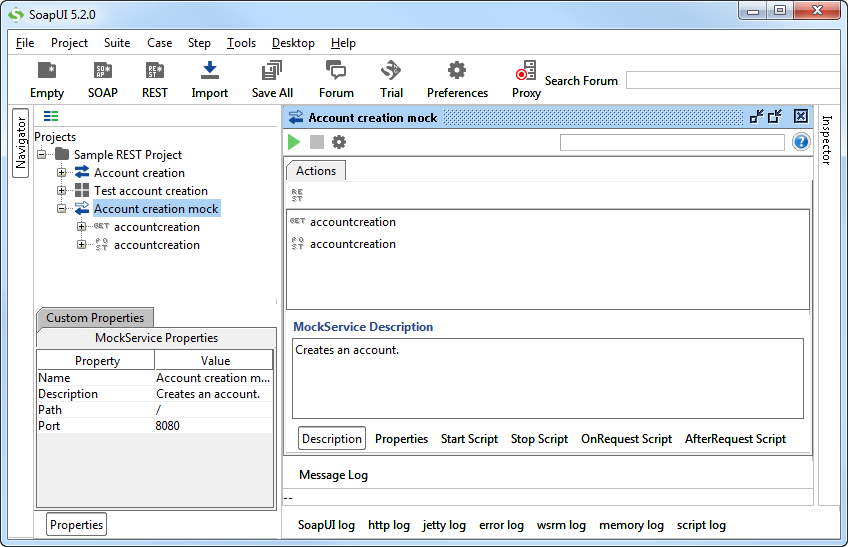Show the http log
This screenshot has width=848, height=547.
(389, 525)
